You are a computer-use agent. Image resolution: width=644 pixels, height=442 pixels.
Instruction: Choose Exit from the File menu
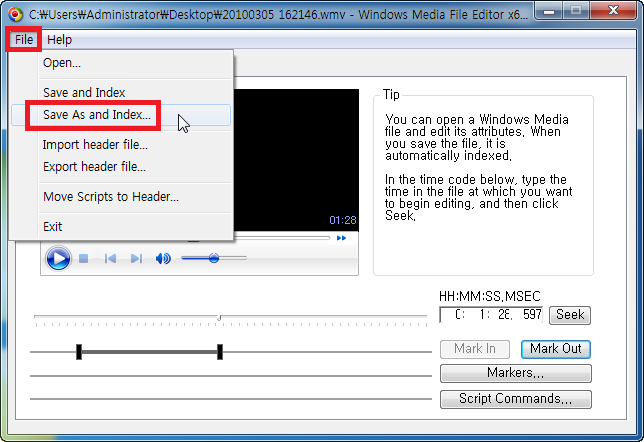[x=121, y=226]
